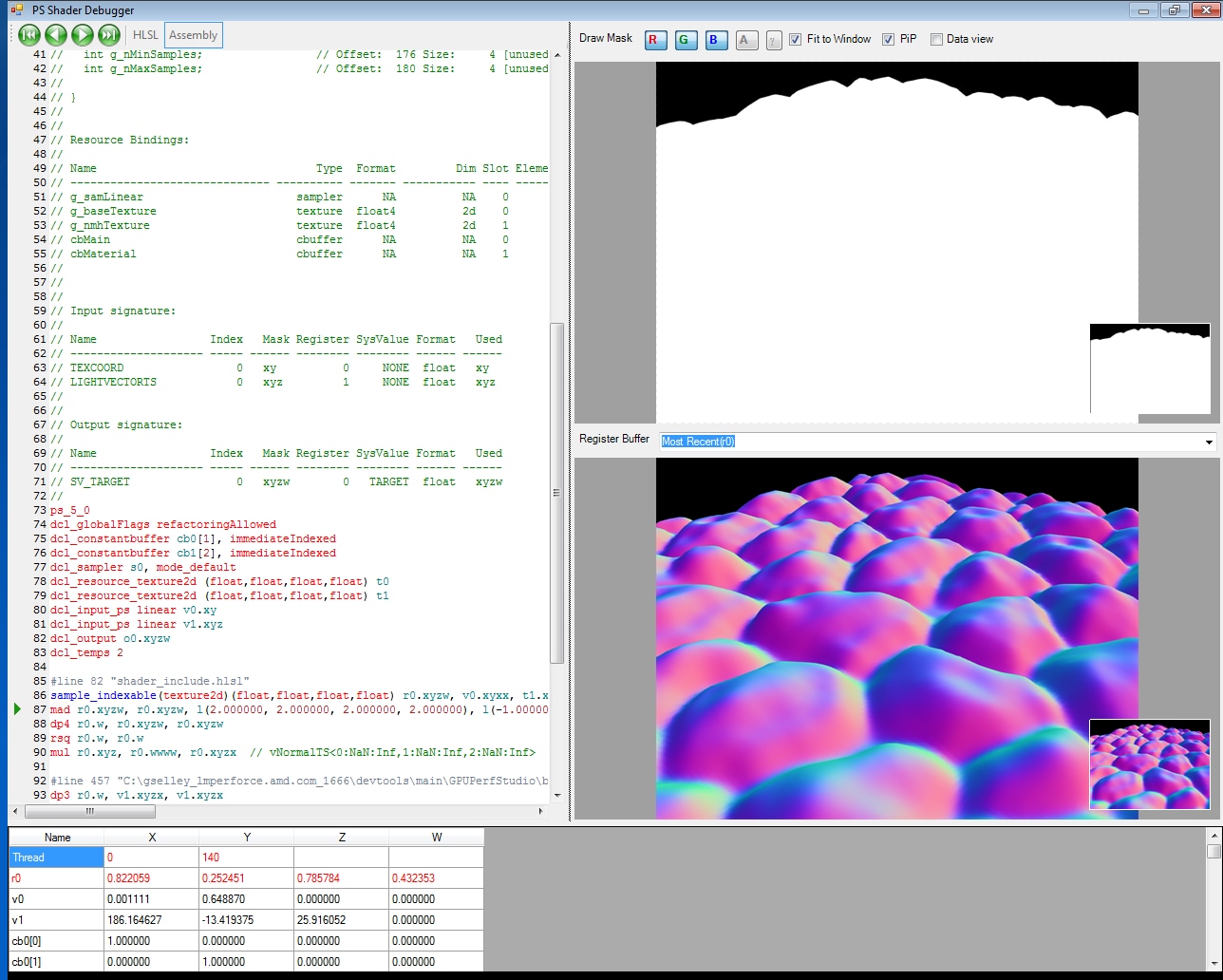Switch to the Assembly view tab

(x=194, y=35)
